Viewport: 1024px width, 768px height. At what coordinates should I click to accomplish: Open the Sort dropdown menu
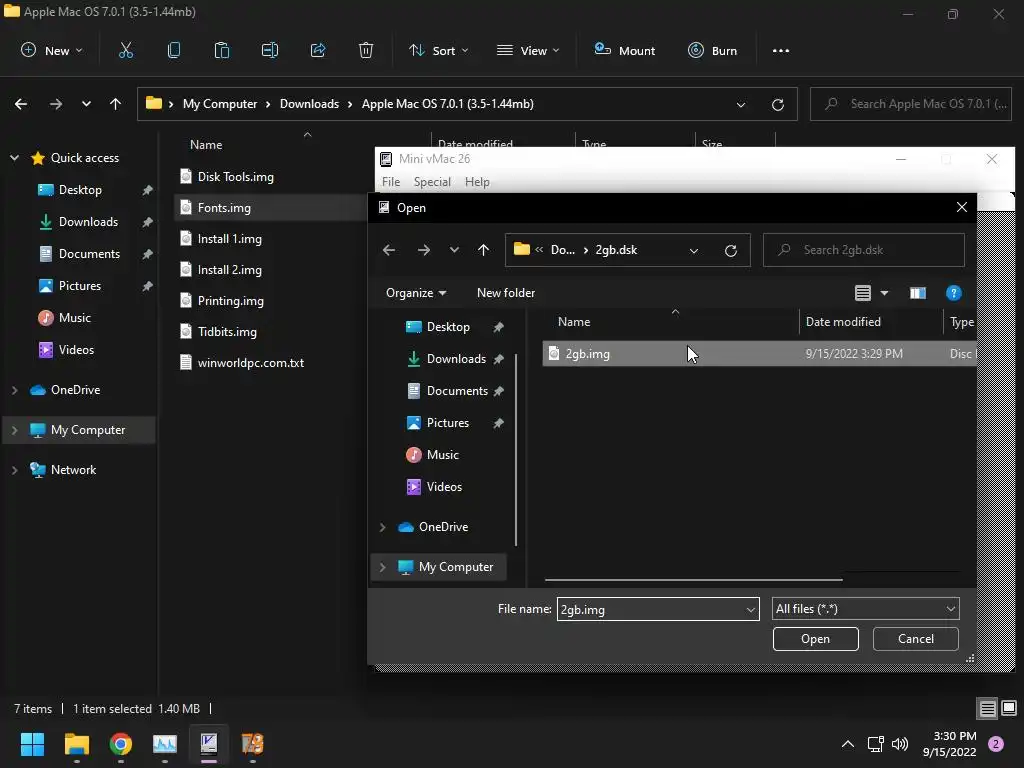click(439, 50)
